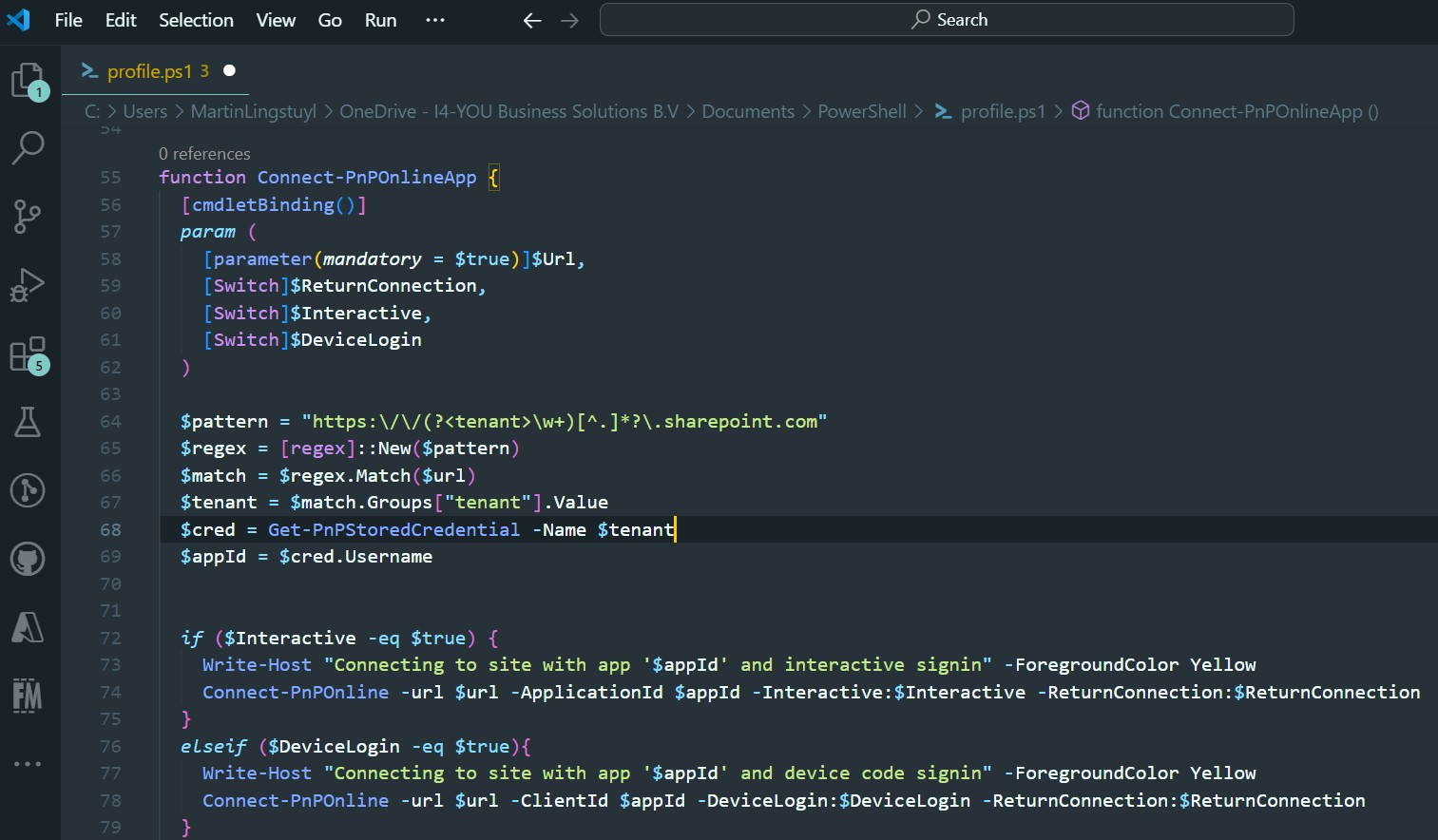Viewport: 1438px width, 840px height.
Task: Open MartinLingstuyl breadcrumb dropdown
Action: coord(254,111)
